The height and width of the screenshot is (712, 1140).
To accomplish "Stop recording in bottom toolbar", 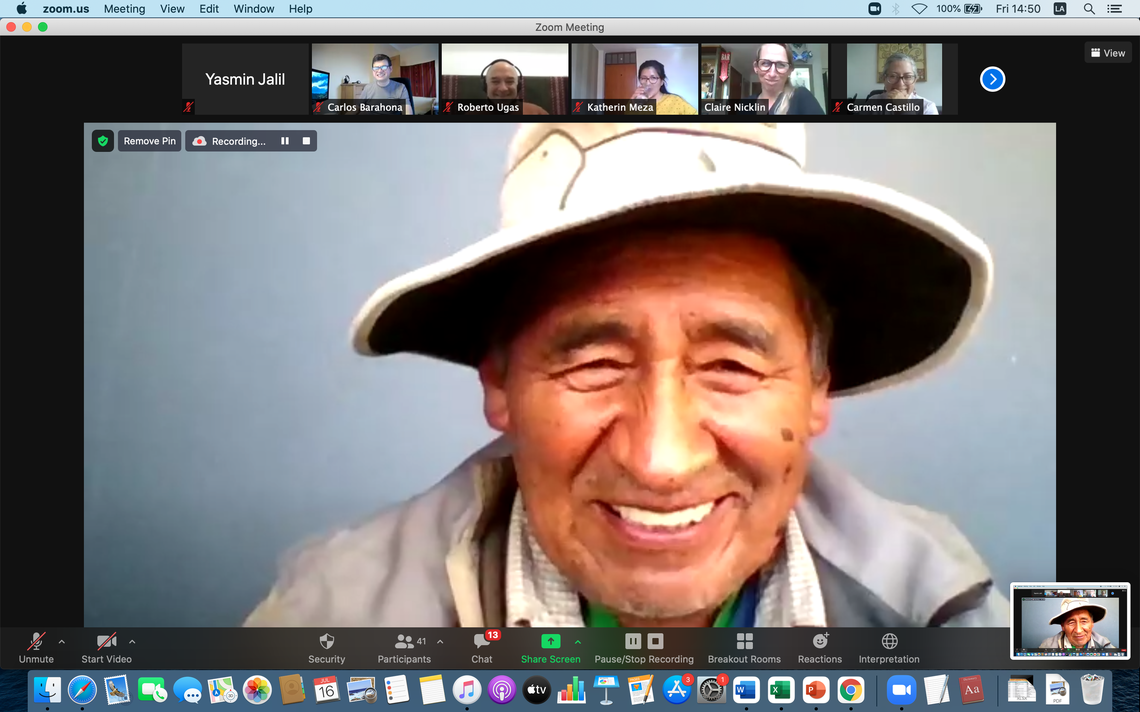I will pyautogui.click(x=655, y=641).
